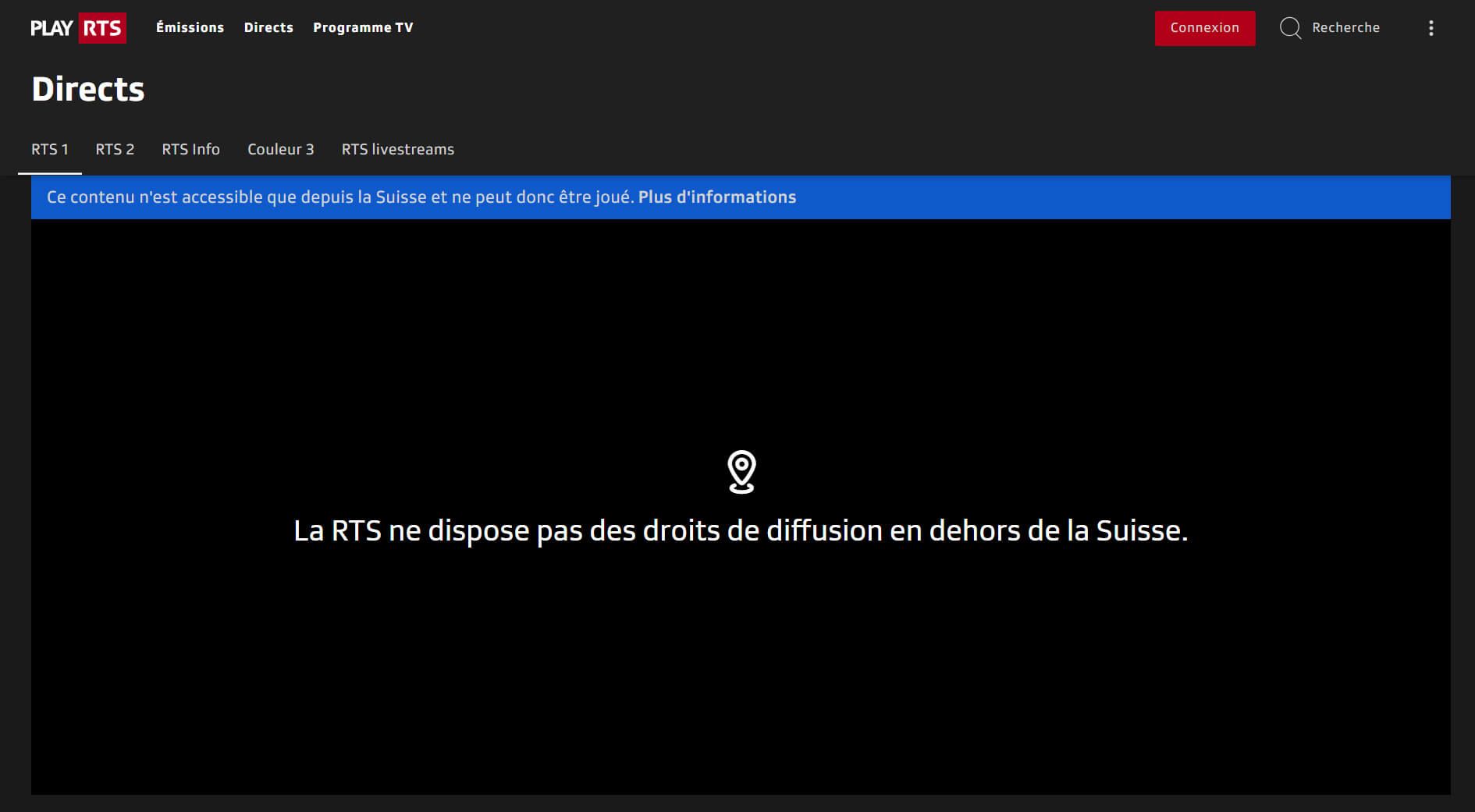1475x812 pixels.
Task: Click the Recherche search field
Action: click(x=1345, y=27)
